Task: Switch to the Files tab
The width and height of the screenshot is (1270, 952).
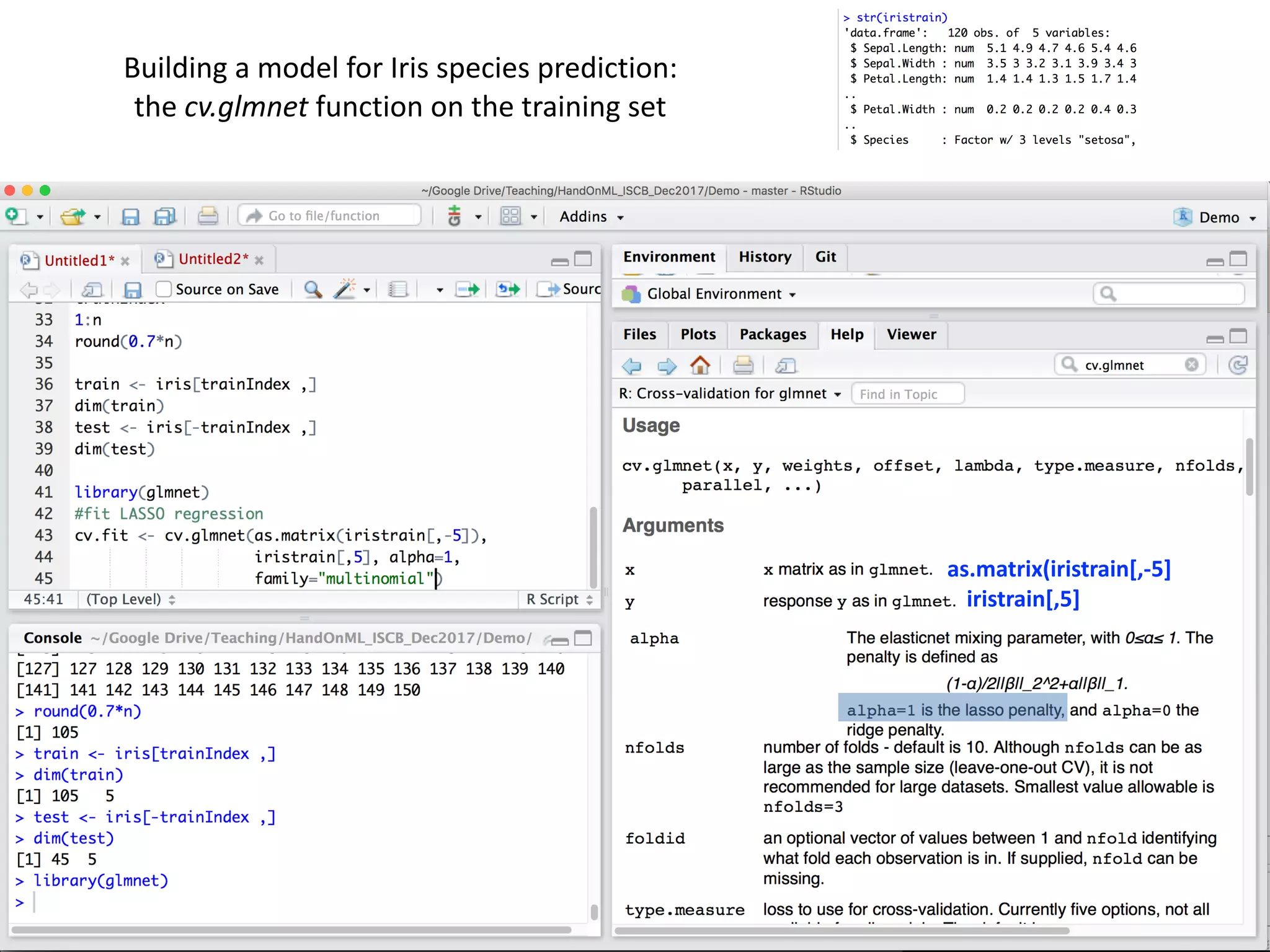Action: pos(639,335)
